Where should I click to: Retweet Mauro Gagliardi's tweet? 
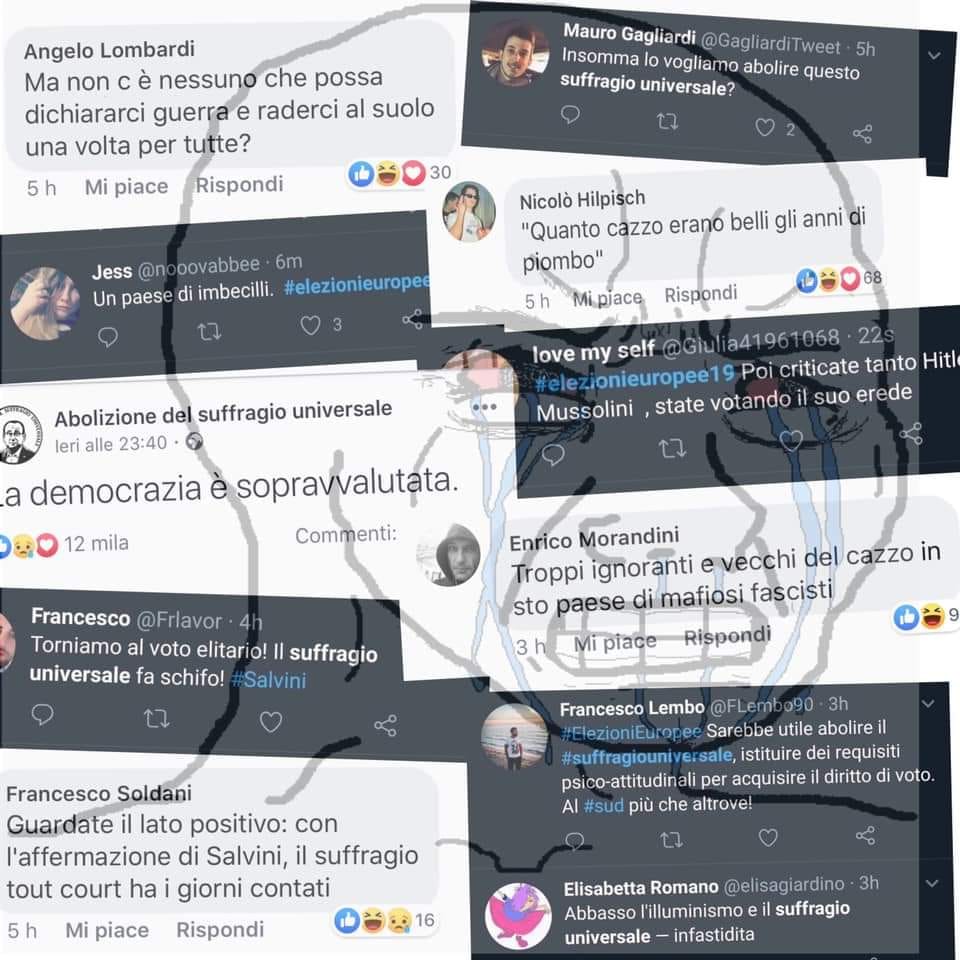click(x=667, y=122)
